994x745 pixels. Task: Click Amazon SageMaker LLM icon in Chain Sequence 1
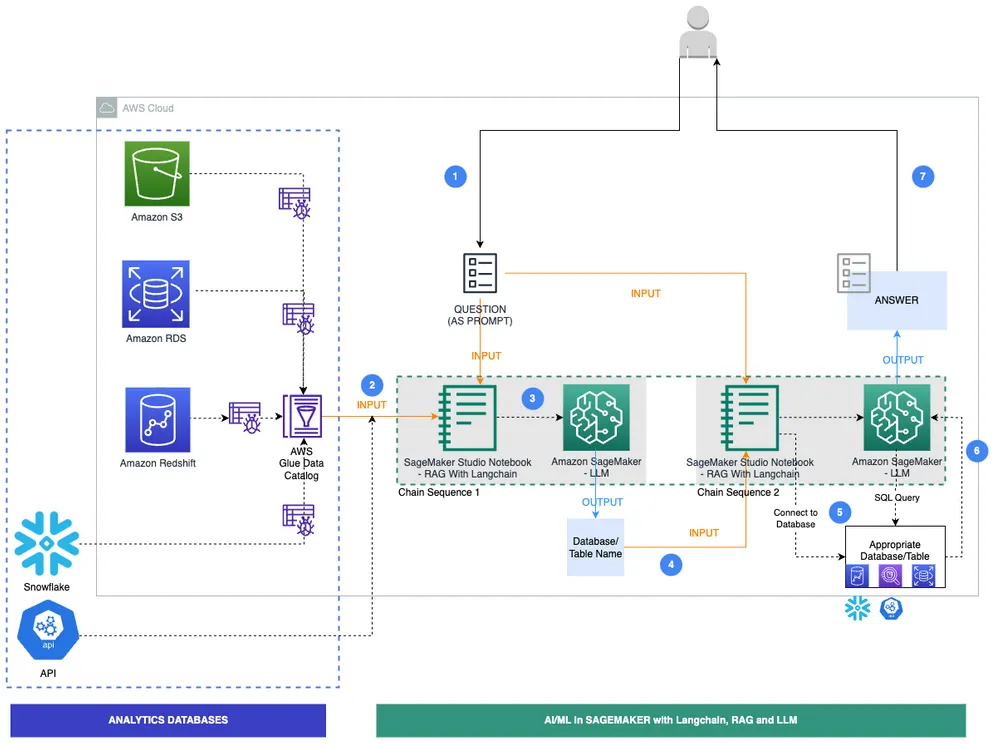click(x=595, y=418)
